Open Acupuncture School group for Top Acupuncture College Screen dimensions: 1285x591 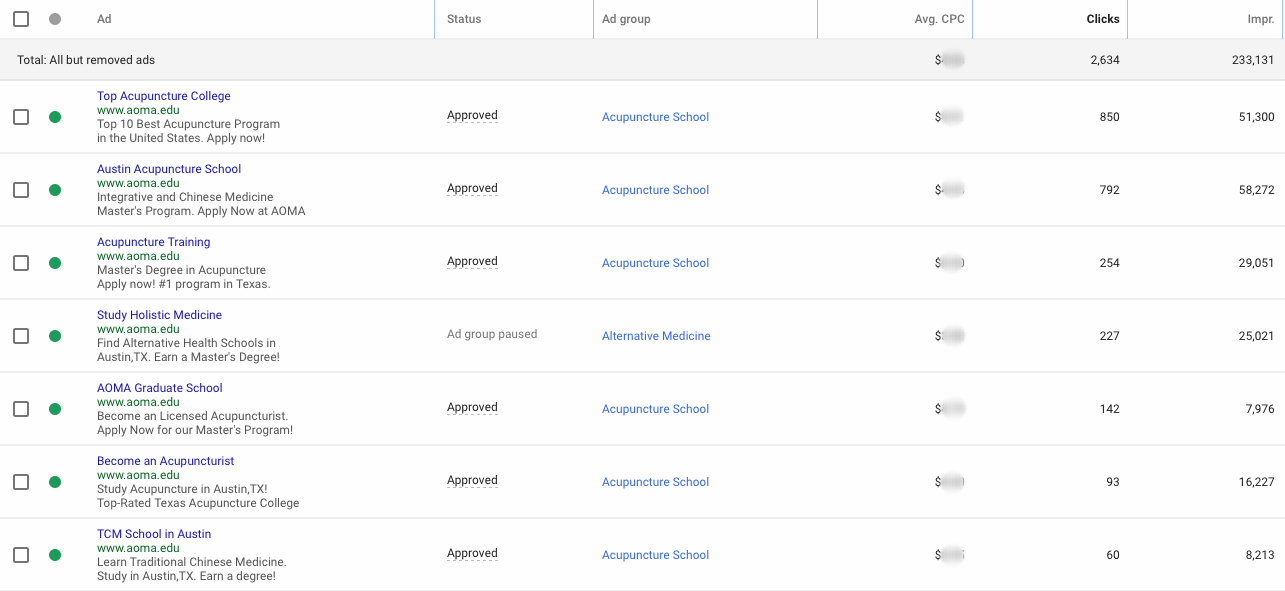click(x=655, y=117)
